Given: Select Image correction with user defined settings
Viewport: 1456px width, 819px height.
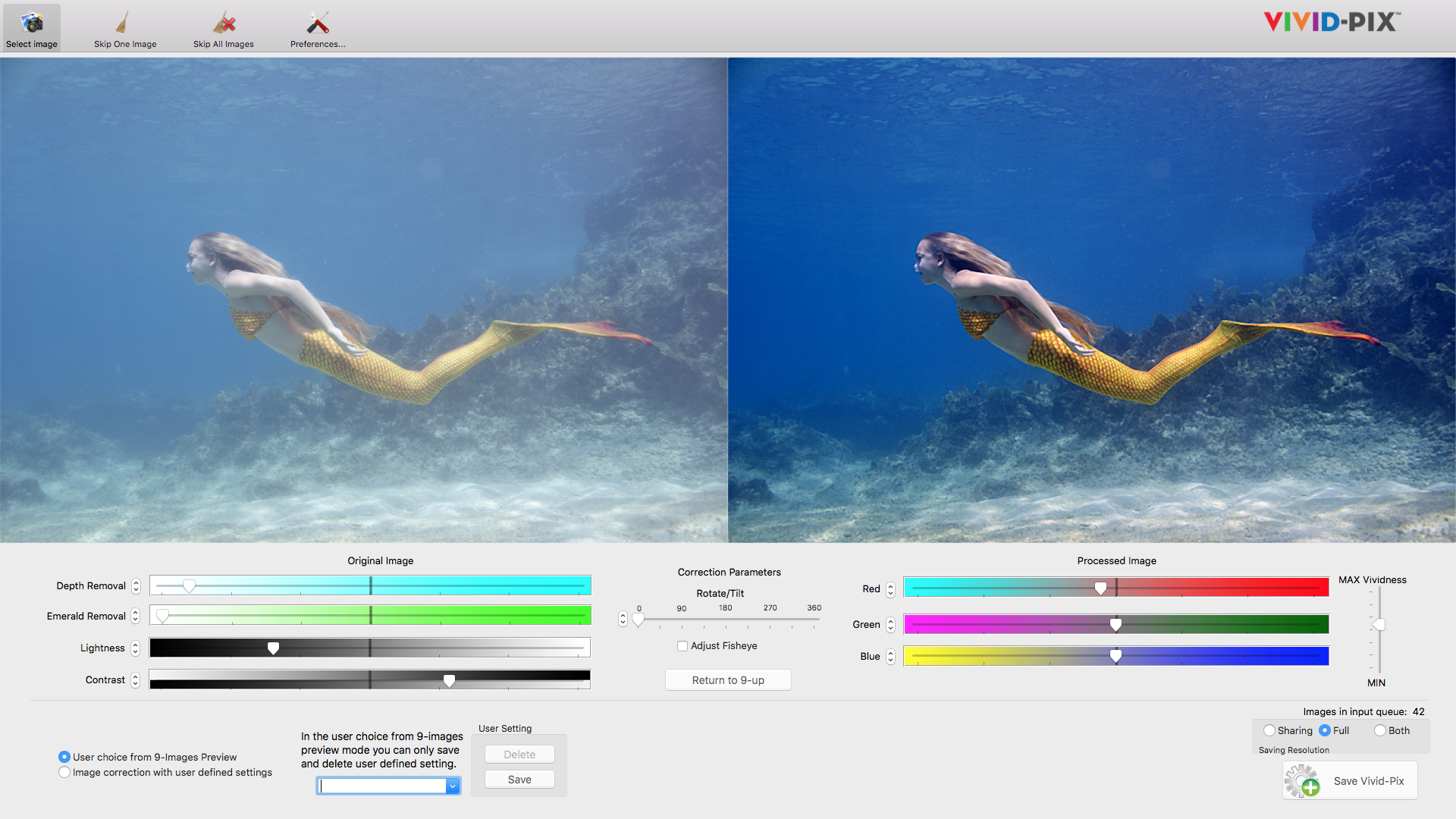Looking at the screenshot, I should 64,772.
